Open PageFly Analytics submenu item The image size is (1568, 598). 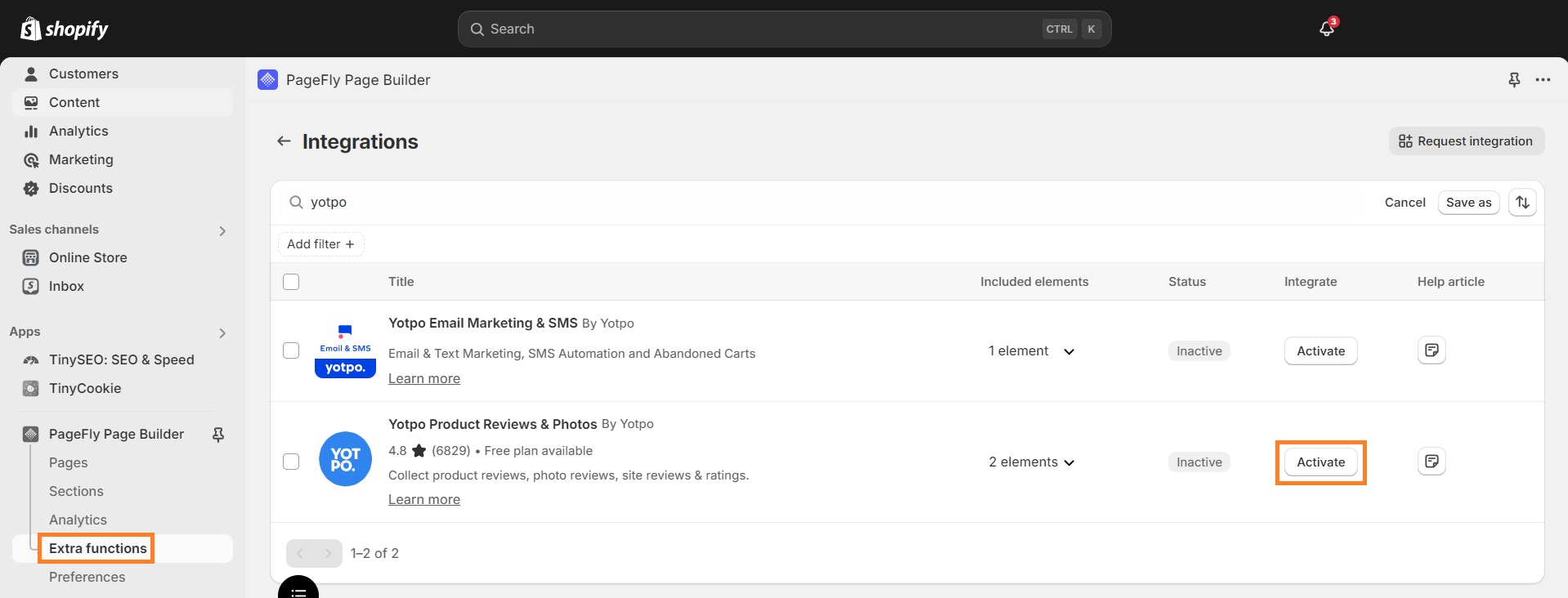(x=78, y=520)
